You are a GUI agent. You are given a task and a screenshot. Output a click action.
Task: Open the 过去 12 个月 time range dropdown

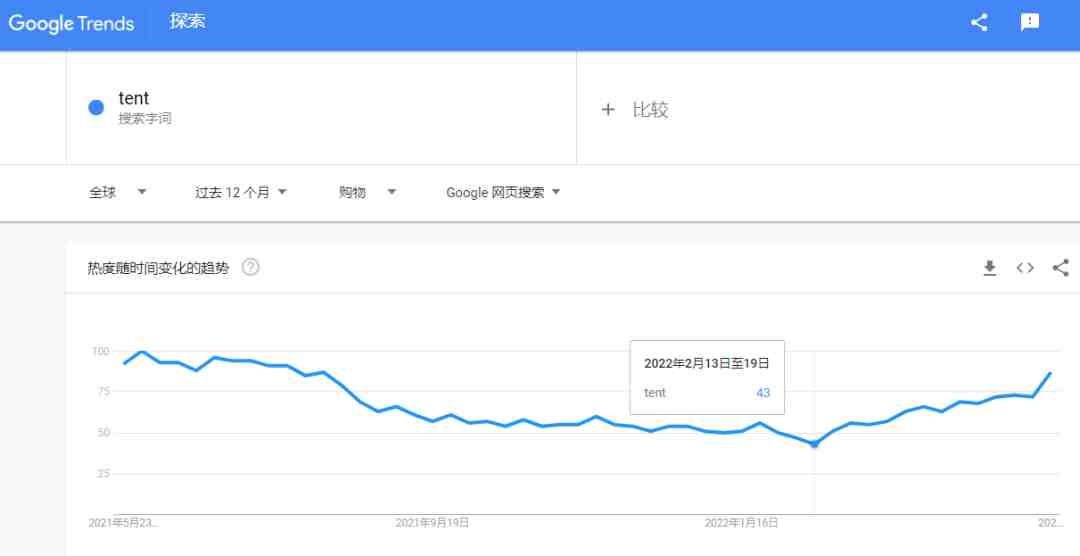pos(240,192)
